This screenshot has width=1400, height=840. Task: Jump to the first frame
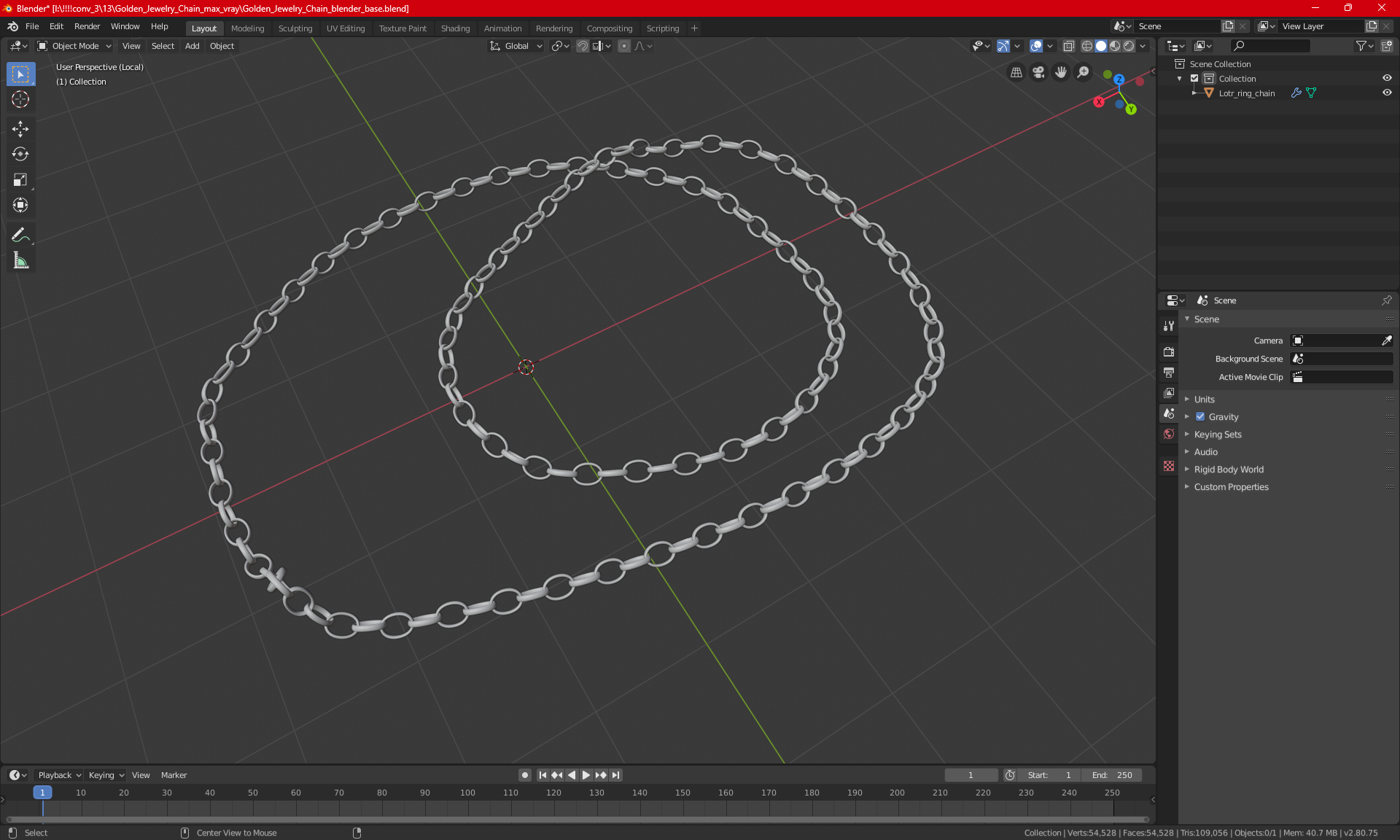[542, 775]
